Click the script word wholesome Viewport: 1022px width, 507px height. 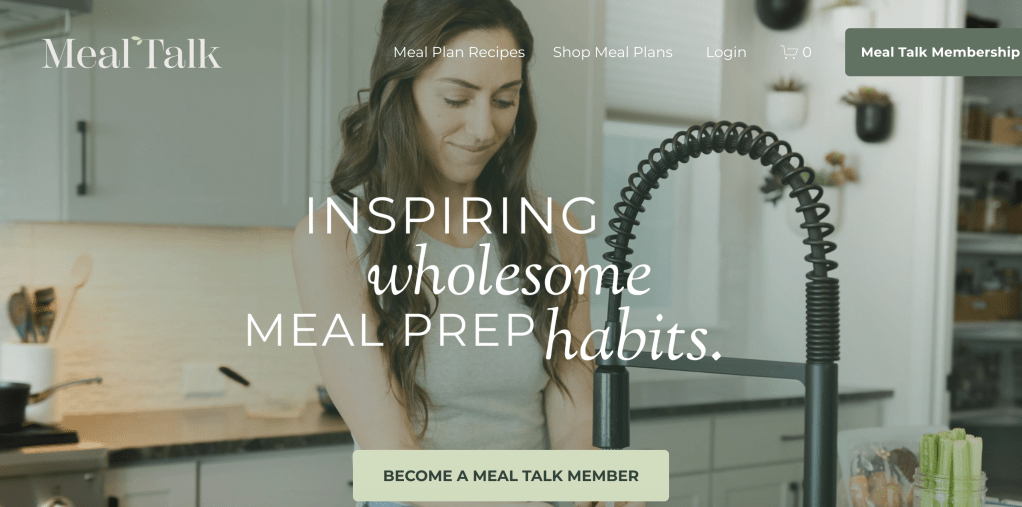[x=509, y=272]
